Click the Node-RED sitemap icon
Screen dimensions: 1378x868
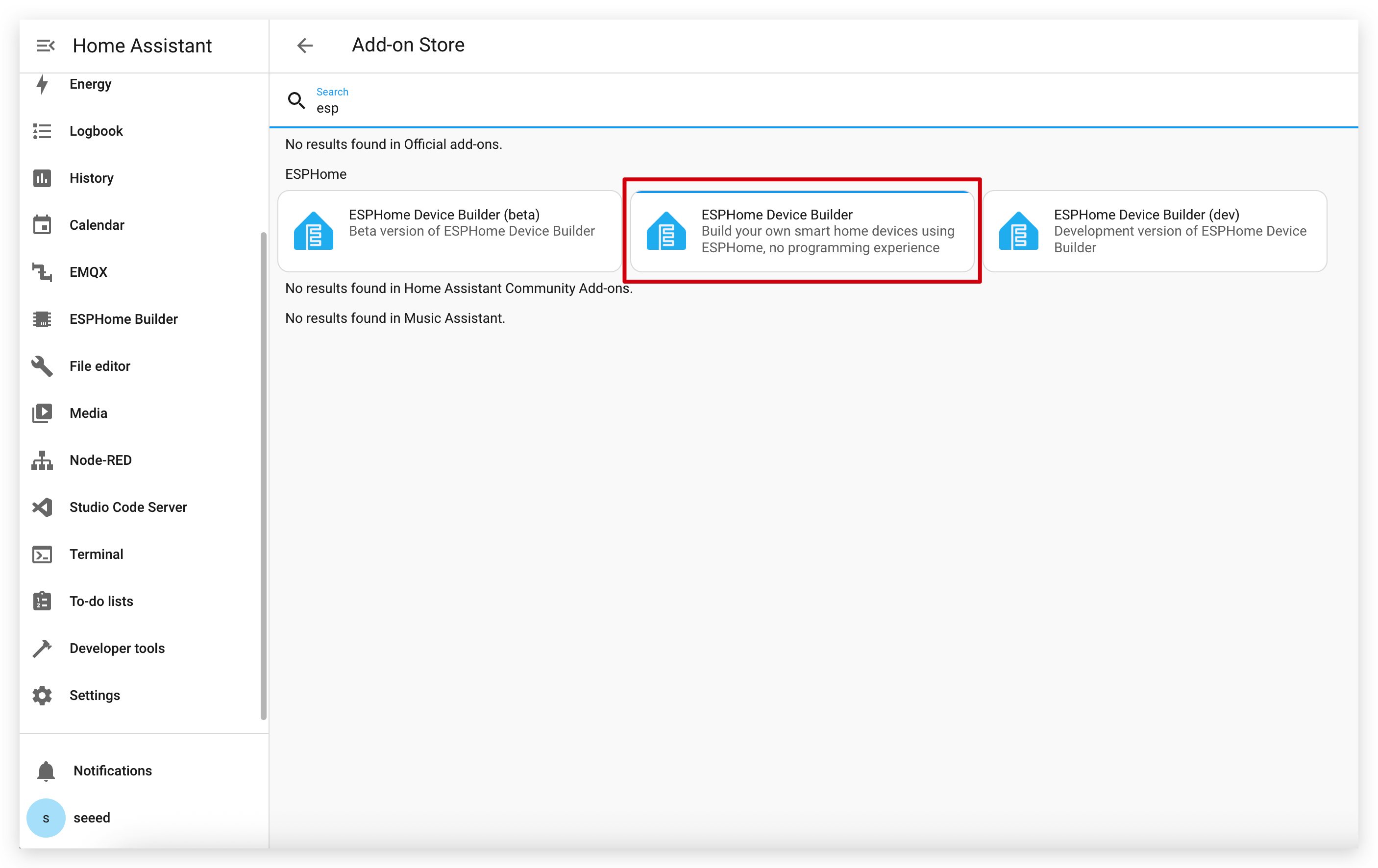pyautogui.click(x=42, y=460)
